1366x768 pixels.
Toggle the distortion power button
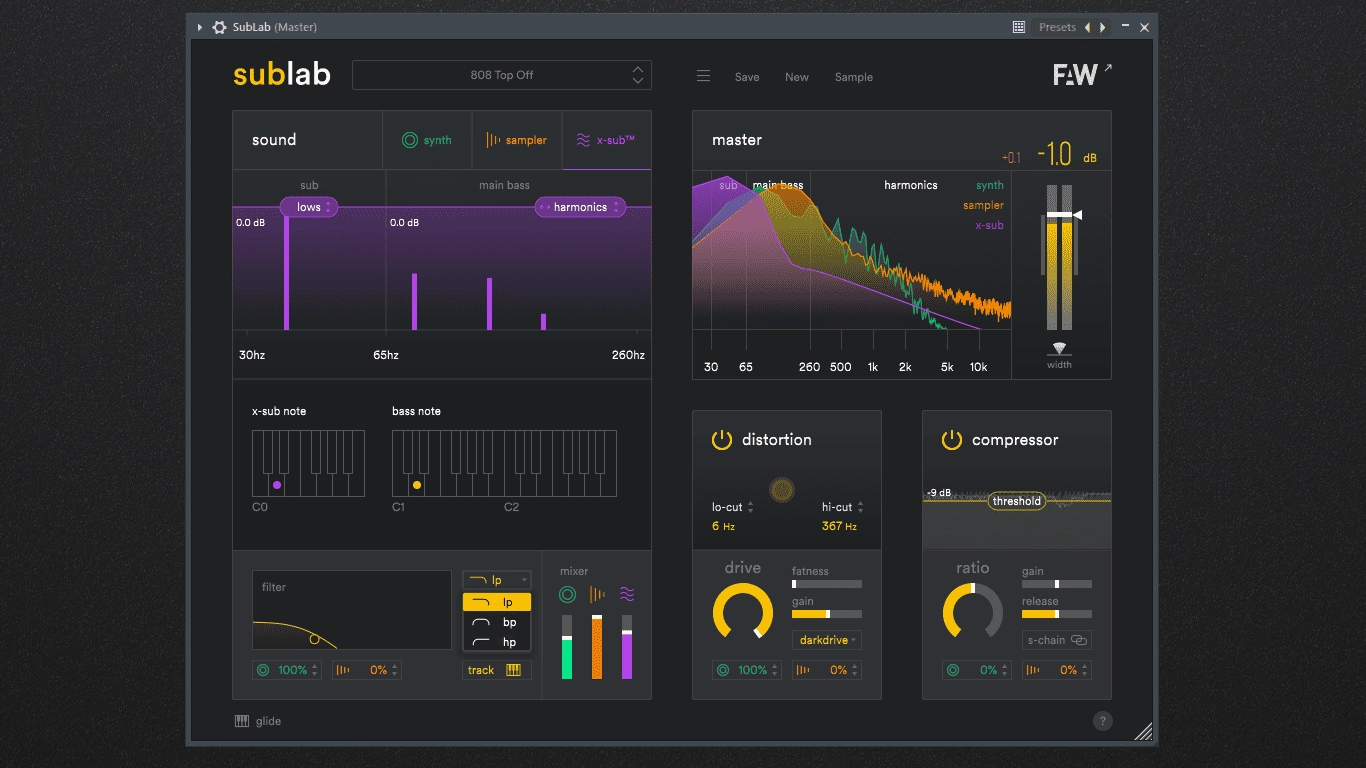click(722, 440)
